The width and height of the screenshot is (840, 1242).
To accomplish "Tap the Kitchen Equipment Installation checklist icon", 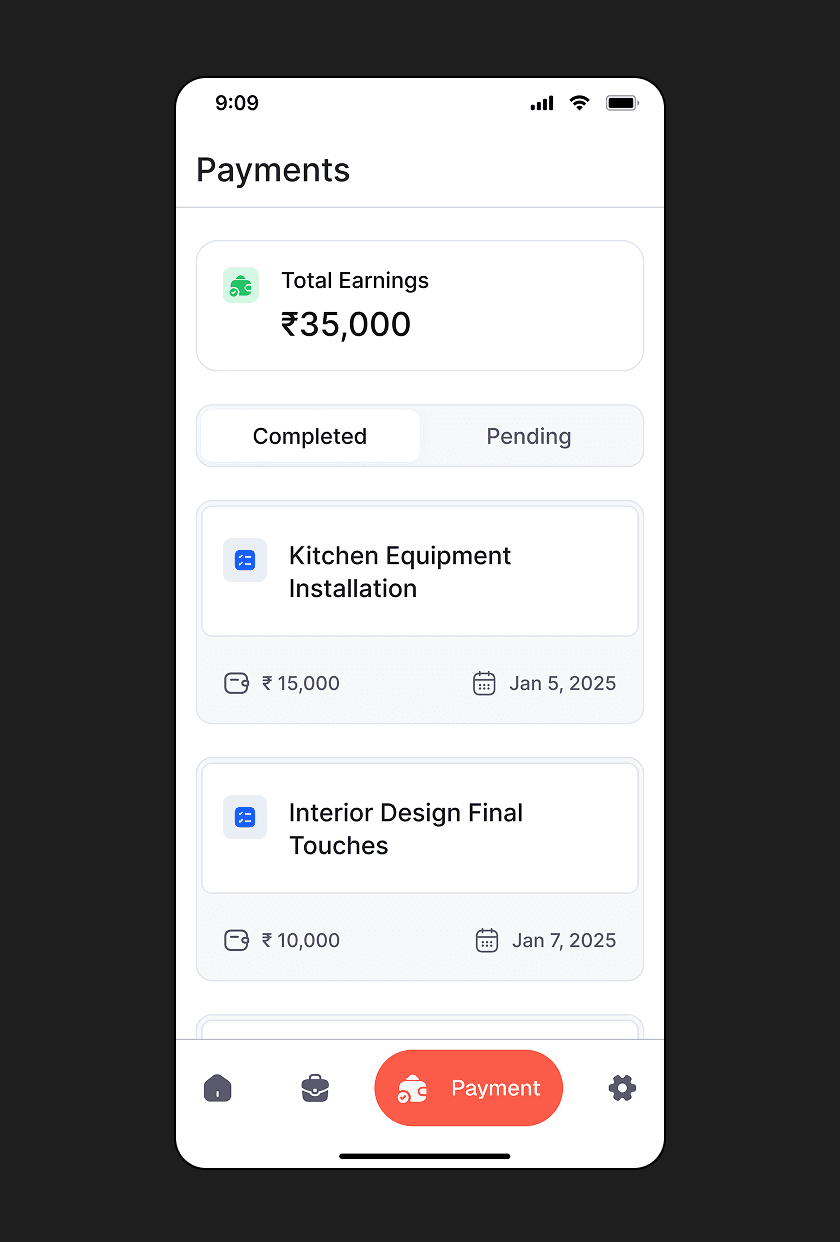I will coord(245,560).
